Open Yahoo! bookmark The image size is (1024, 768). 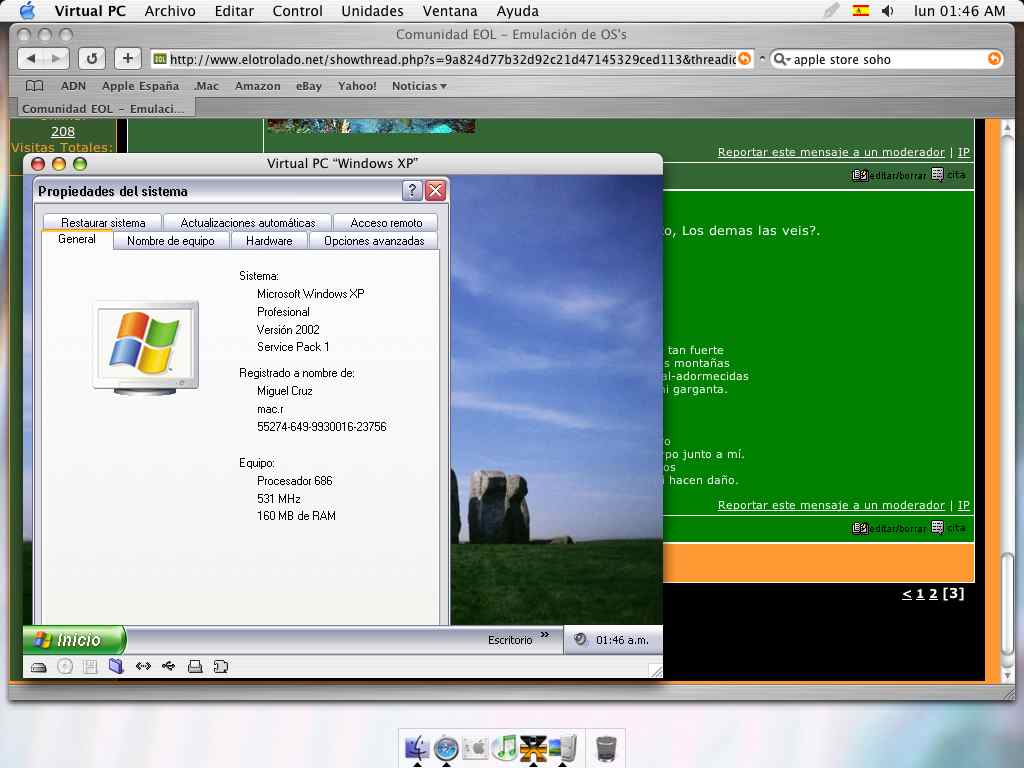tap(357, 86)
